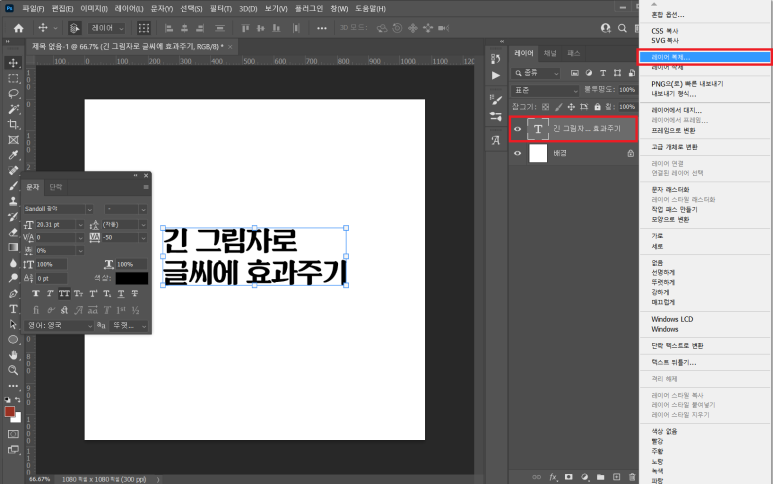Toggle Underline in Character panel
This screenshot has height=484, width=773.
(x=121, y=294)
